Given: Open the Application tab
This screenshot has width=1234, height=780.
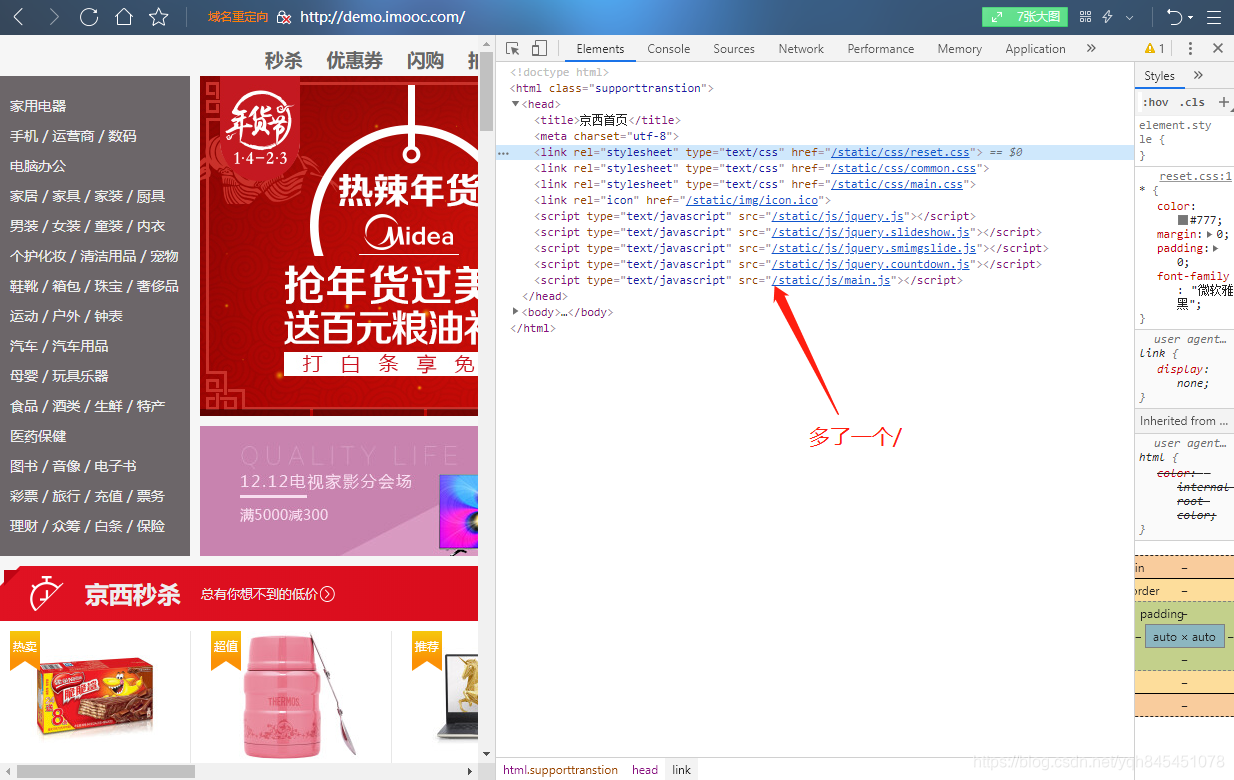Looking at the screenshot, I should (x=1035, y=48).
